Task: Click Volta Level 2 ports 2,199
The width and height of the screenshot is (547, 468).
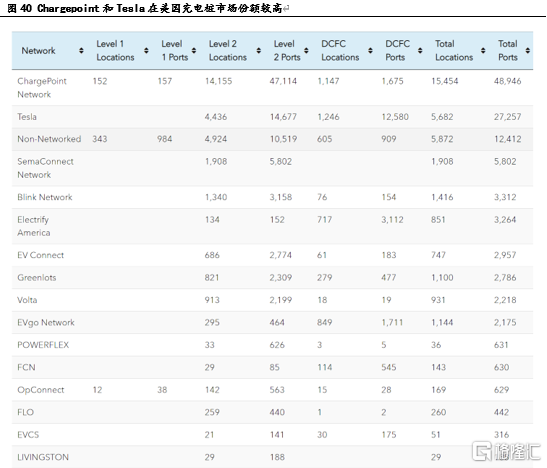Action: (280, 300)
